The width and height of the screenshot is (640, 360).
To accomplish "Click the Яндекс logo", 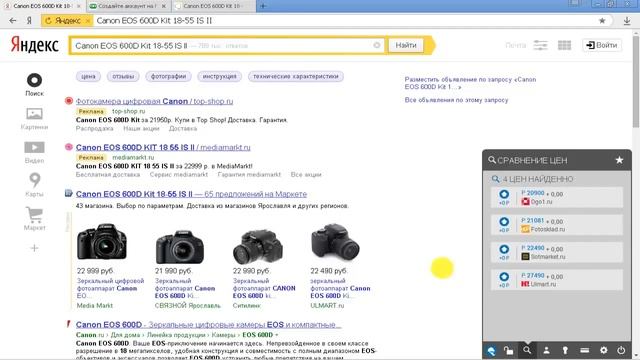I will point(35,44).
